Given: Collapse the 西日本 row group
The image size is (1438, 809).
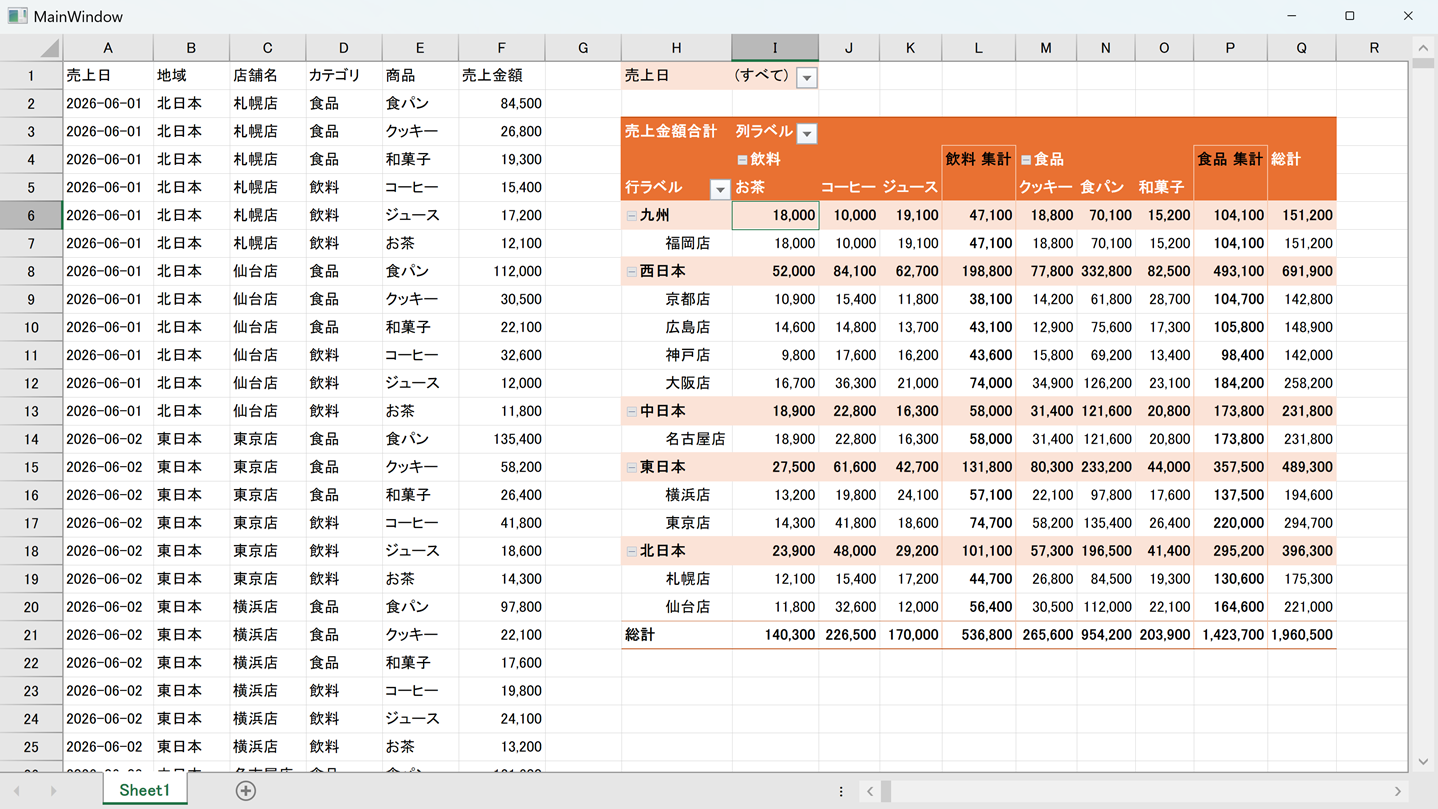Looking at the screenshot, I should 631,272.
